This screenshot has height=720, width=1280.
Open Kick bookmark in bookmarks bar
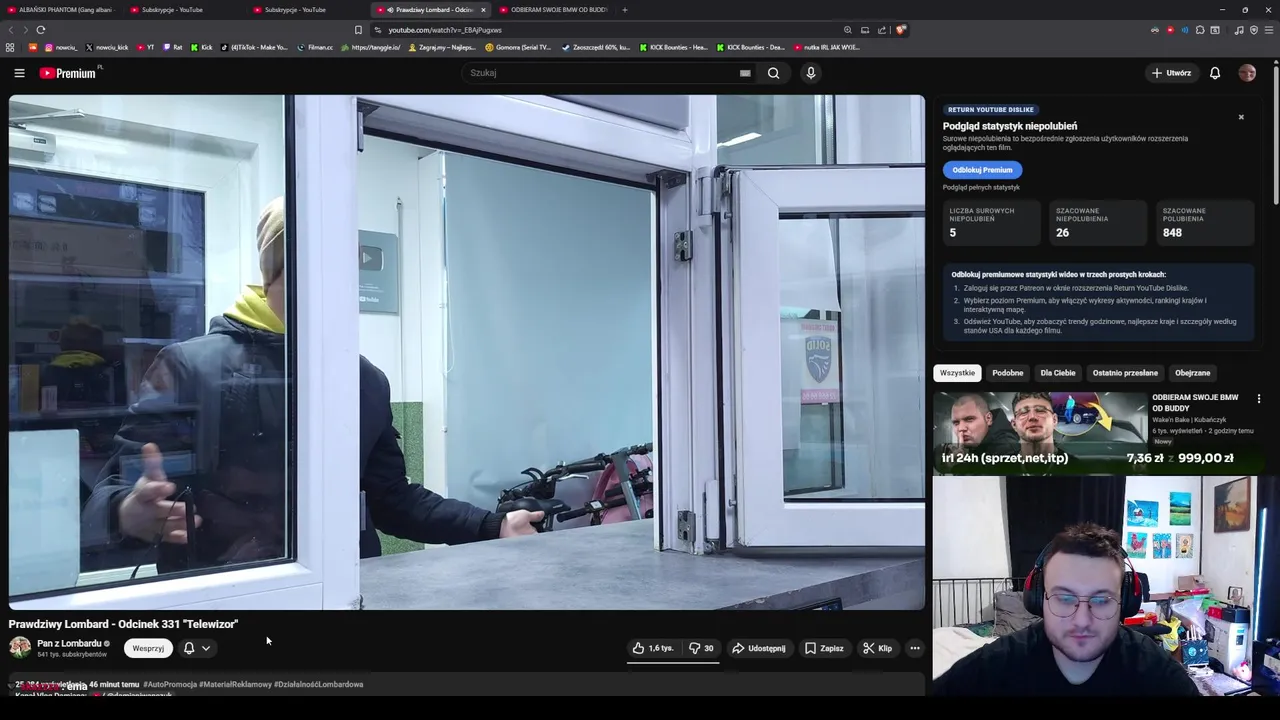[x=201, y=47]
